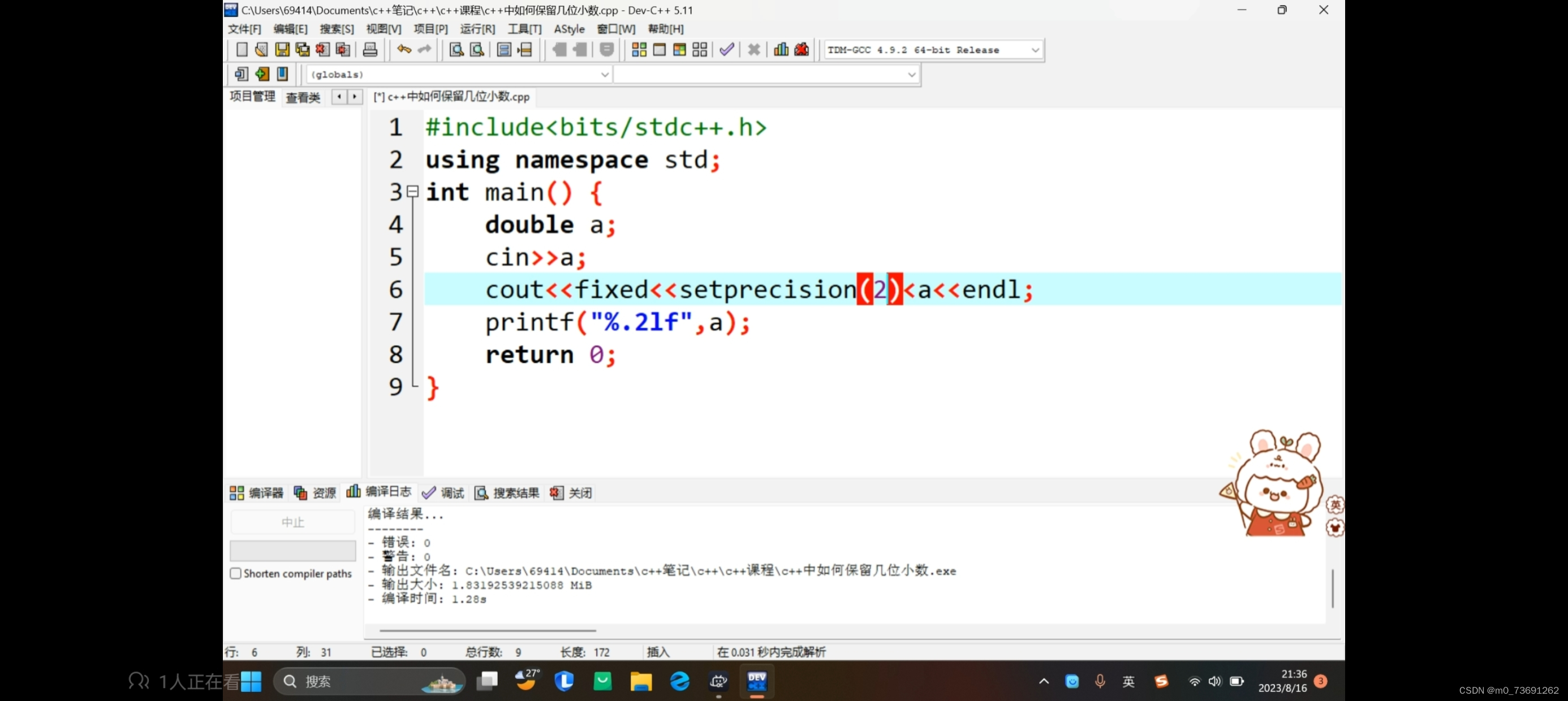The height and width of the screenshot is (701, 1568).
Task: Open Microsoft Edge from the taskbar
Action: [x=679, y=682]
